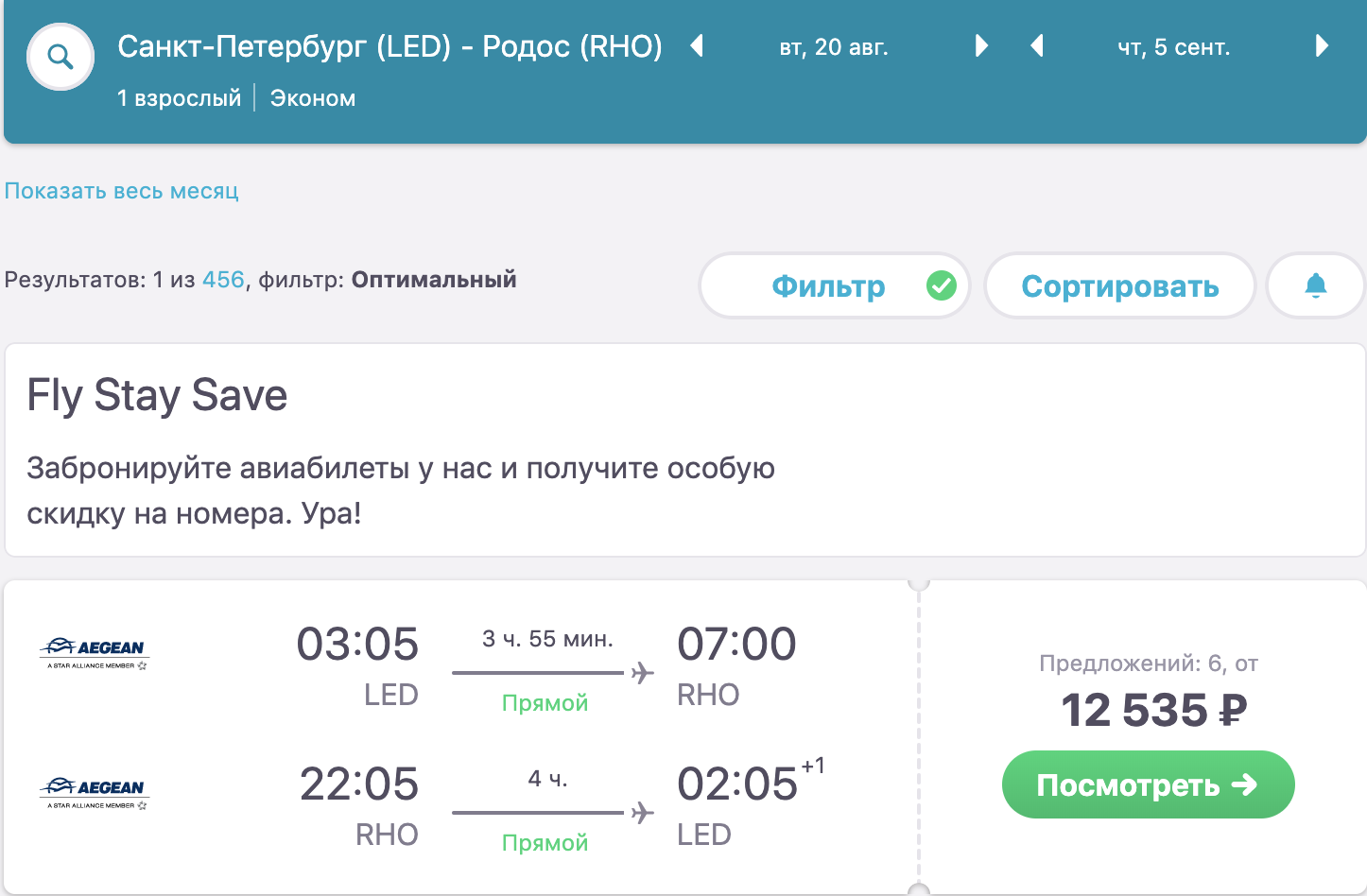Click the magnifier search icon
The height and width of the screenshot is (896, 1367).
(x=61, y=58)
